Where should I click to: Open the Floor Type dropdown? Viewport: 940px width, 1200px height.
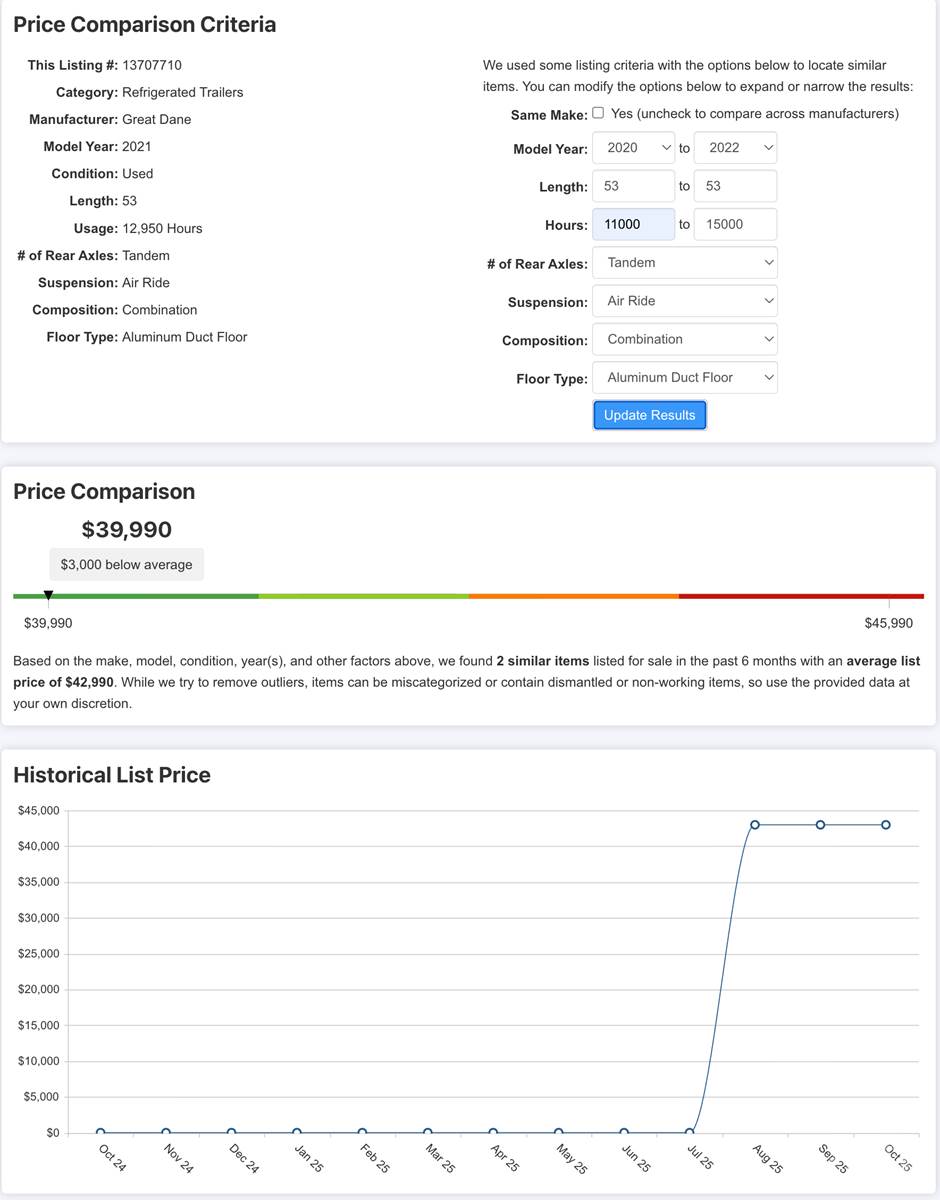point(685,377)
